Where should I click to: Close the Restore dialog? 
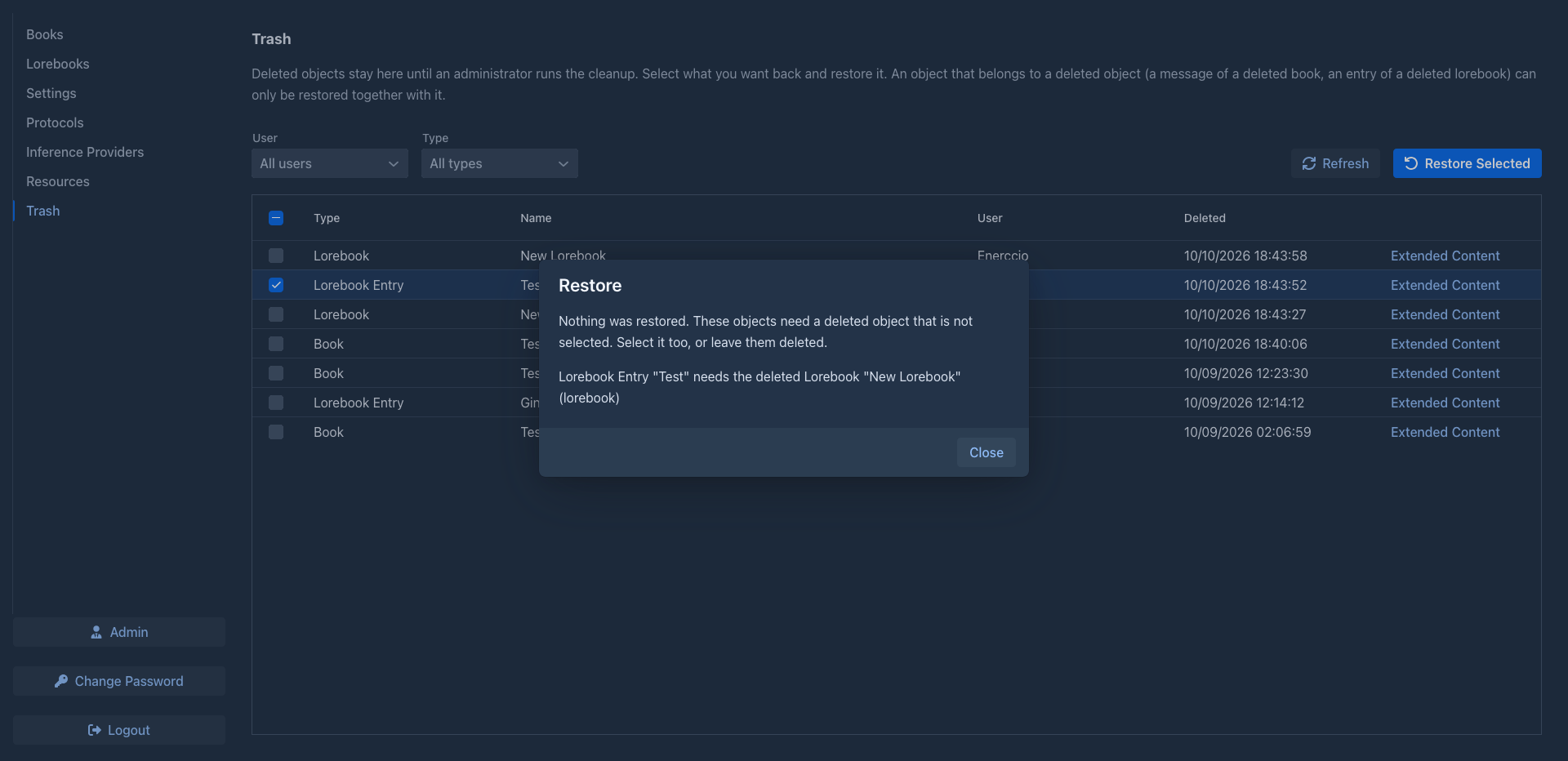[x=986, y=452]
